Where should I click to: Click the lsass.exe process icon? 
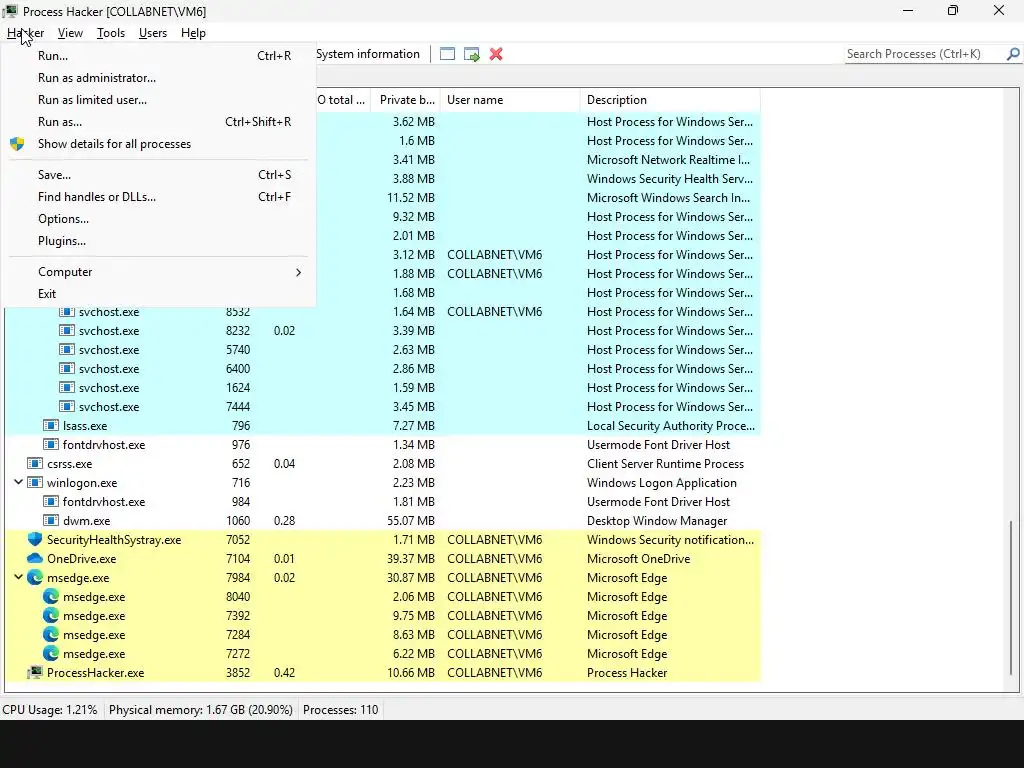(x=51, y=425)
